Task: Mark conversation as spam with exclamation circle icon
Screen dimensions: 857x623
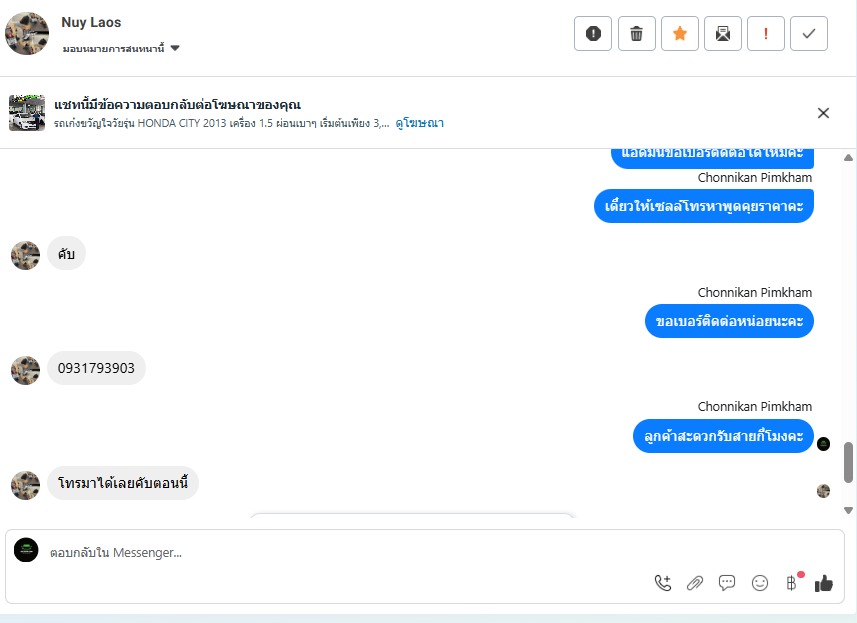Action: click(592, 34)
